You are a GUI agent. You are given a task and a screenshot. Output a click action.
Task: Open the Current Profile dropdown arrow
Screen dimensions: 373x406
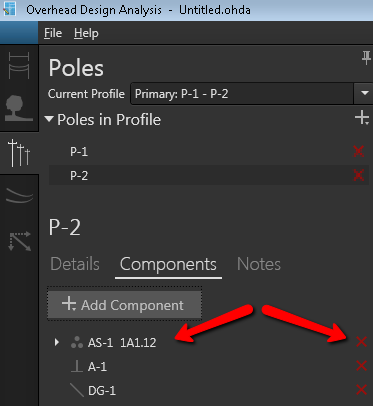point(364,93)
